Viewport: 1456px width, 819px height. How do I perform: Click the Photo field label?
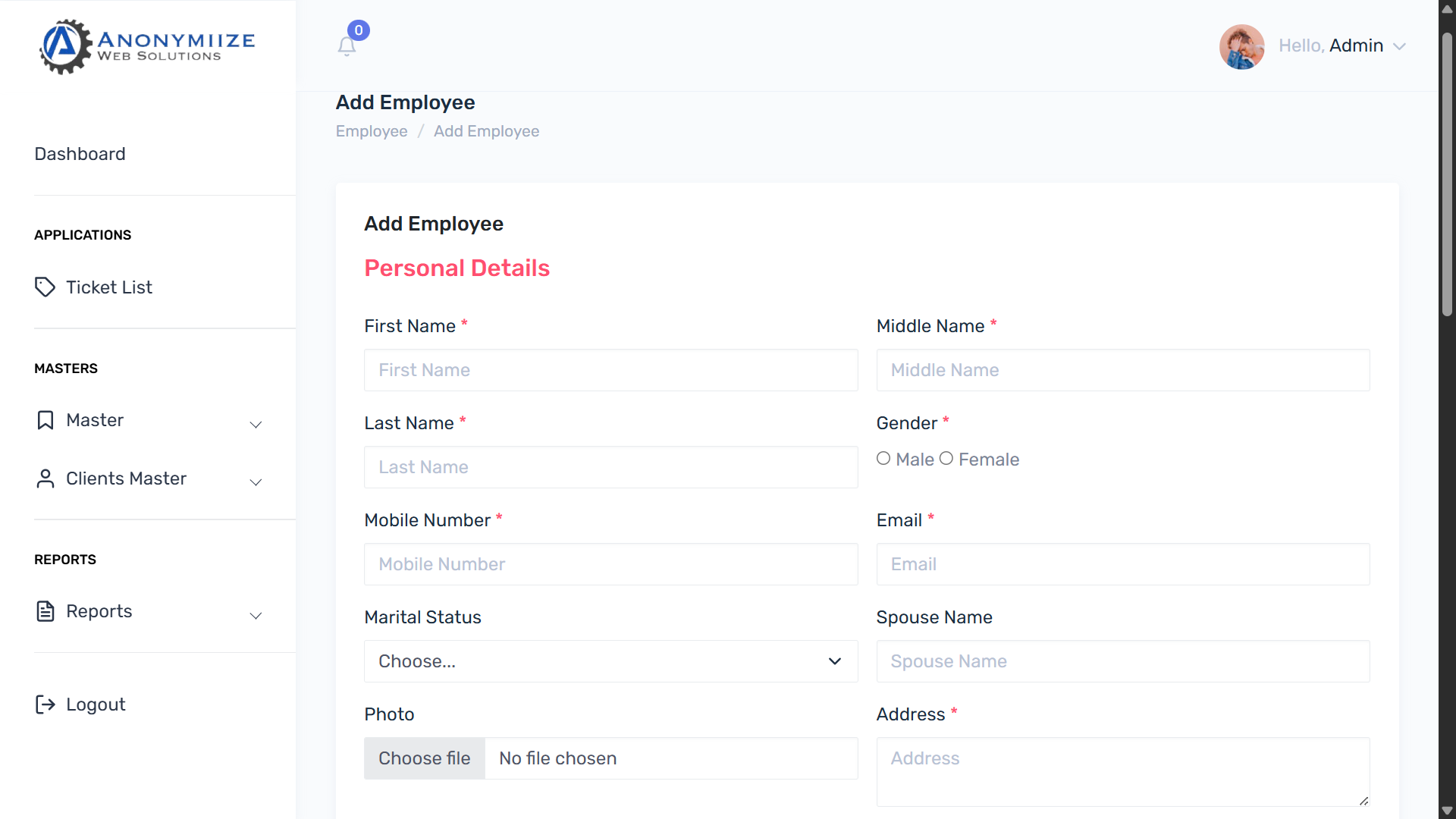point(389,714)
